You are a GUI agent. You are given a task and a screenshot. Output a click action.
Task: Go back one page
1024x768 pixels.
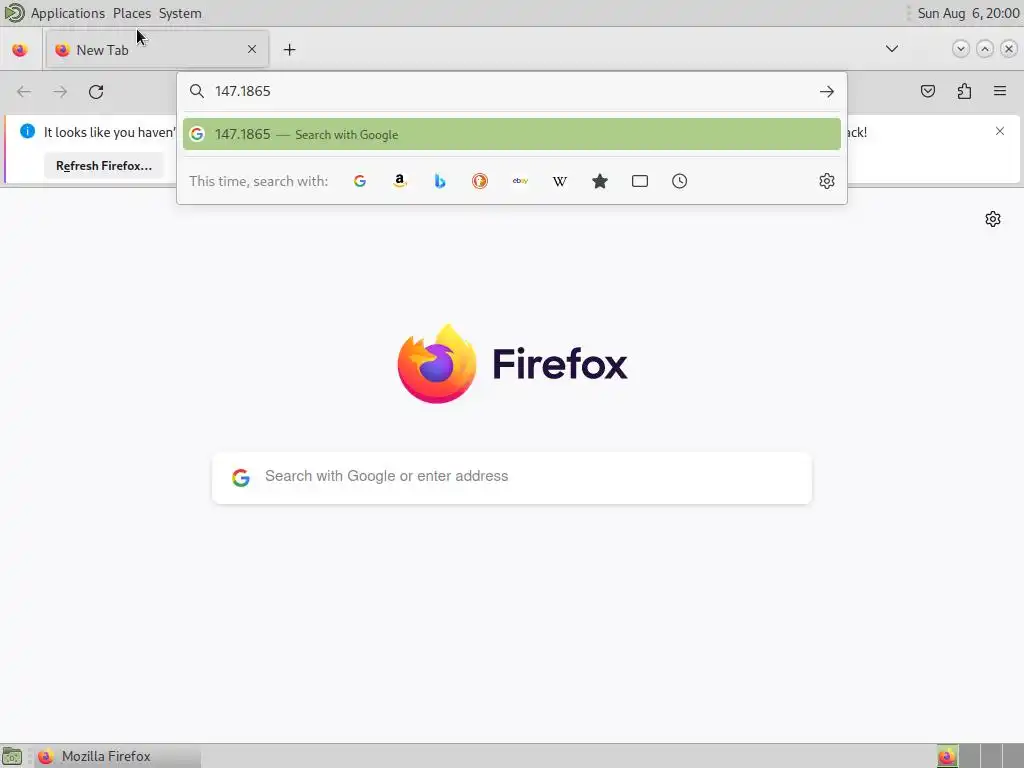(24, 91)
